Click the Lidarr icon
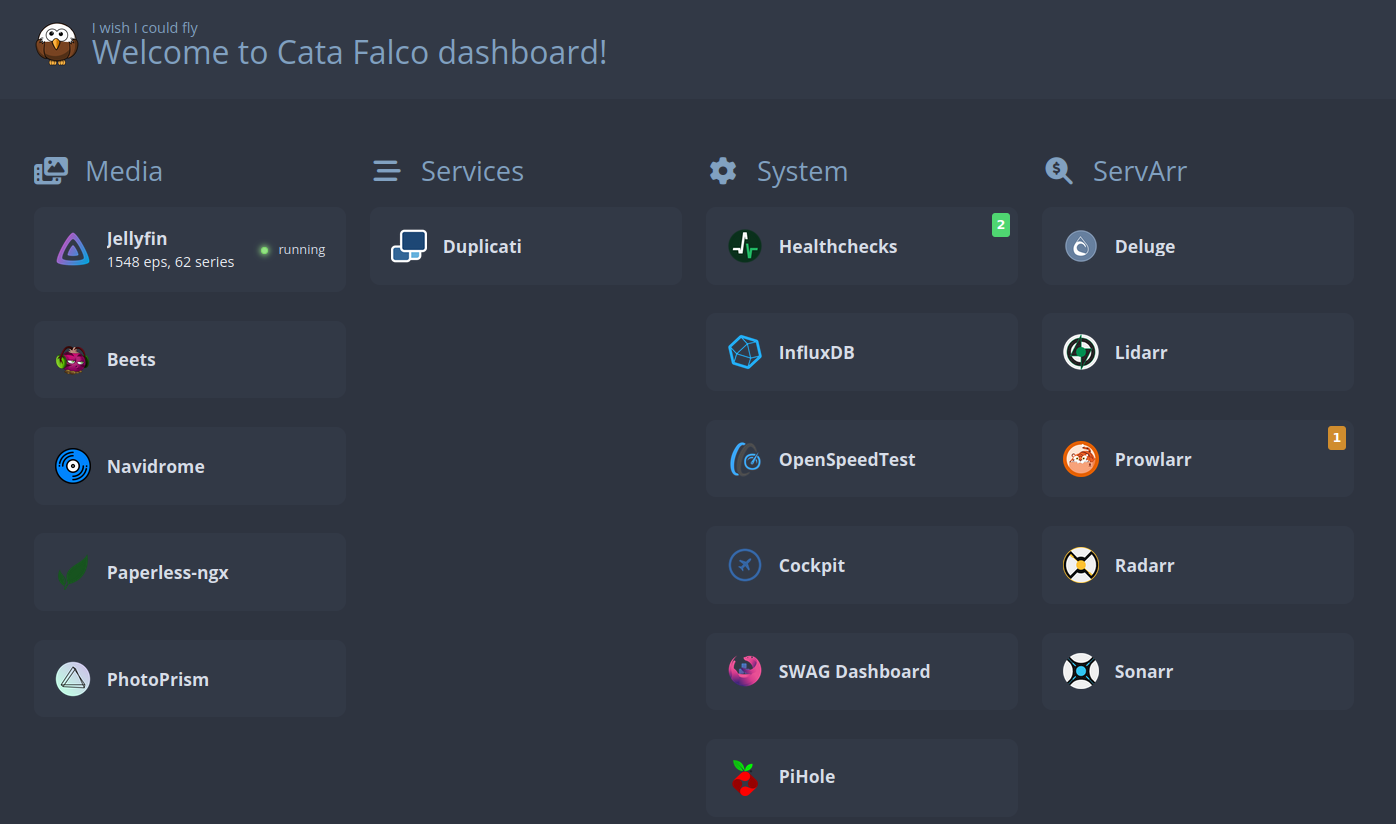 point(1081,352)
